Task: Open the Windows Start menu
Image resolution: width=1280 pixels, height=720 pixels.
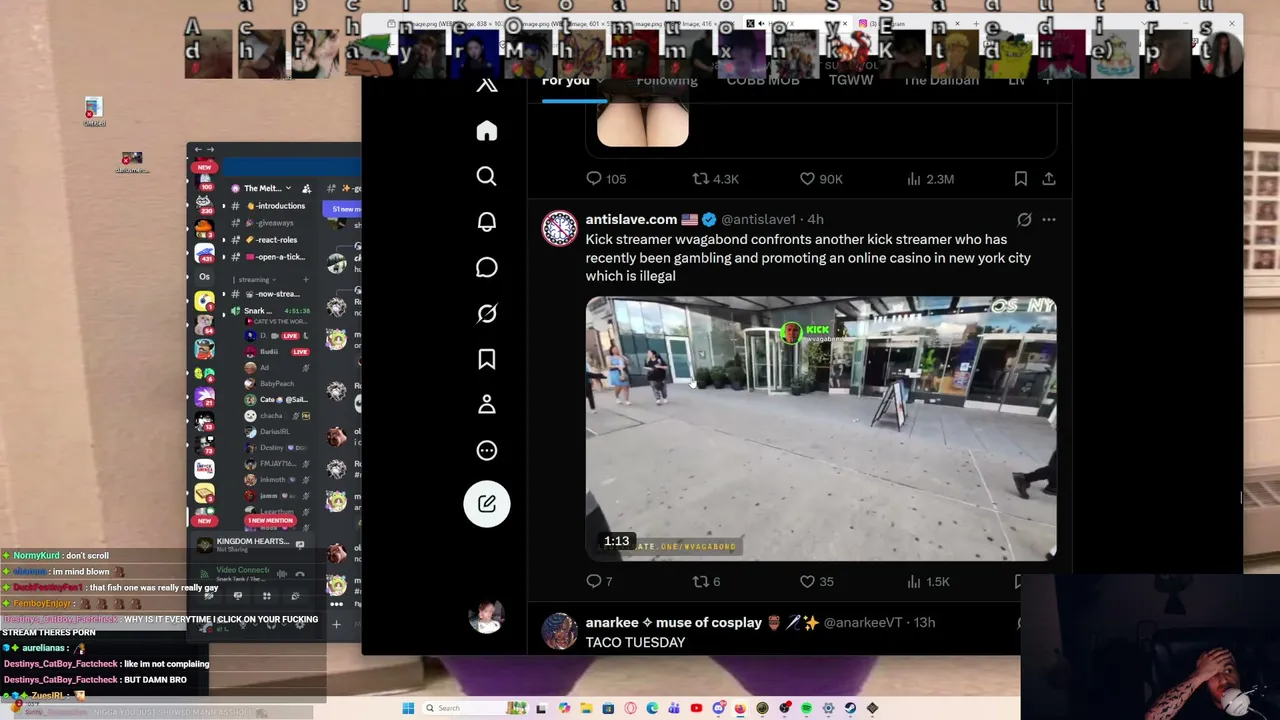Action: coord(408,708)
